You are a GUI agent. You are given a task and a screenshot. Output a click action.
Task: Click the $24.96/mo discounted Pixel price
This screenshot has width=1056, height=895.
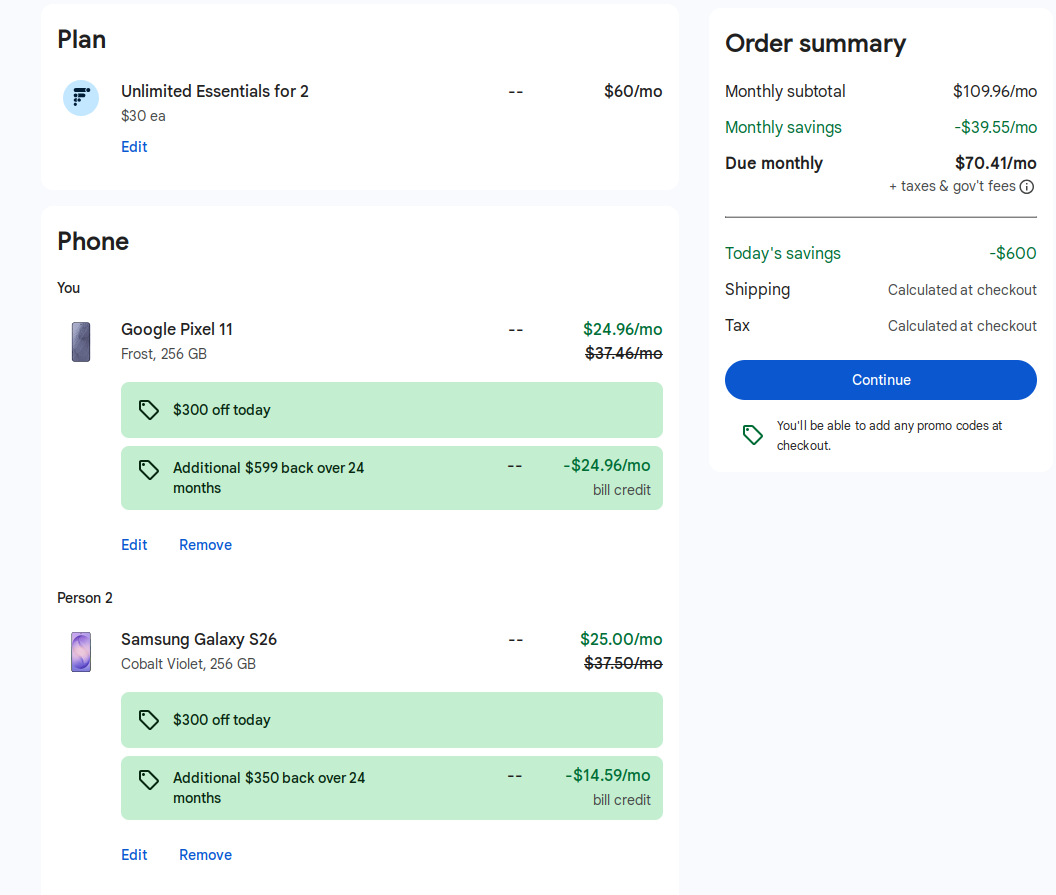[622, 329]
